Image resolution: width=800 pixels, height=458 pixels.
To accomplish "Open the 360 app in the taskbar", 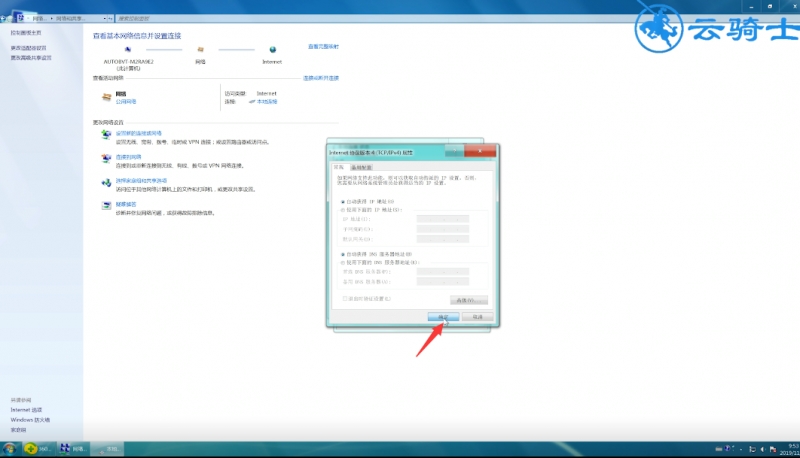I will (x=38, y=449).
